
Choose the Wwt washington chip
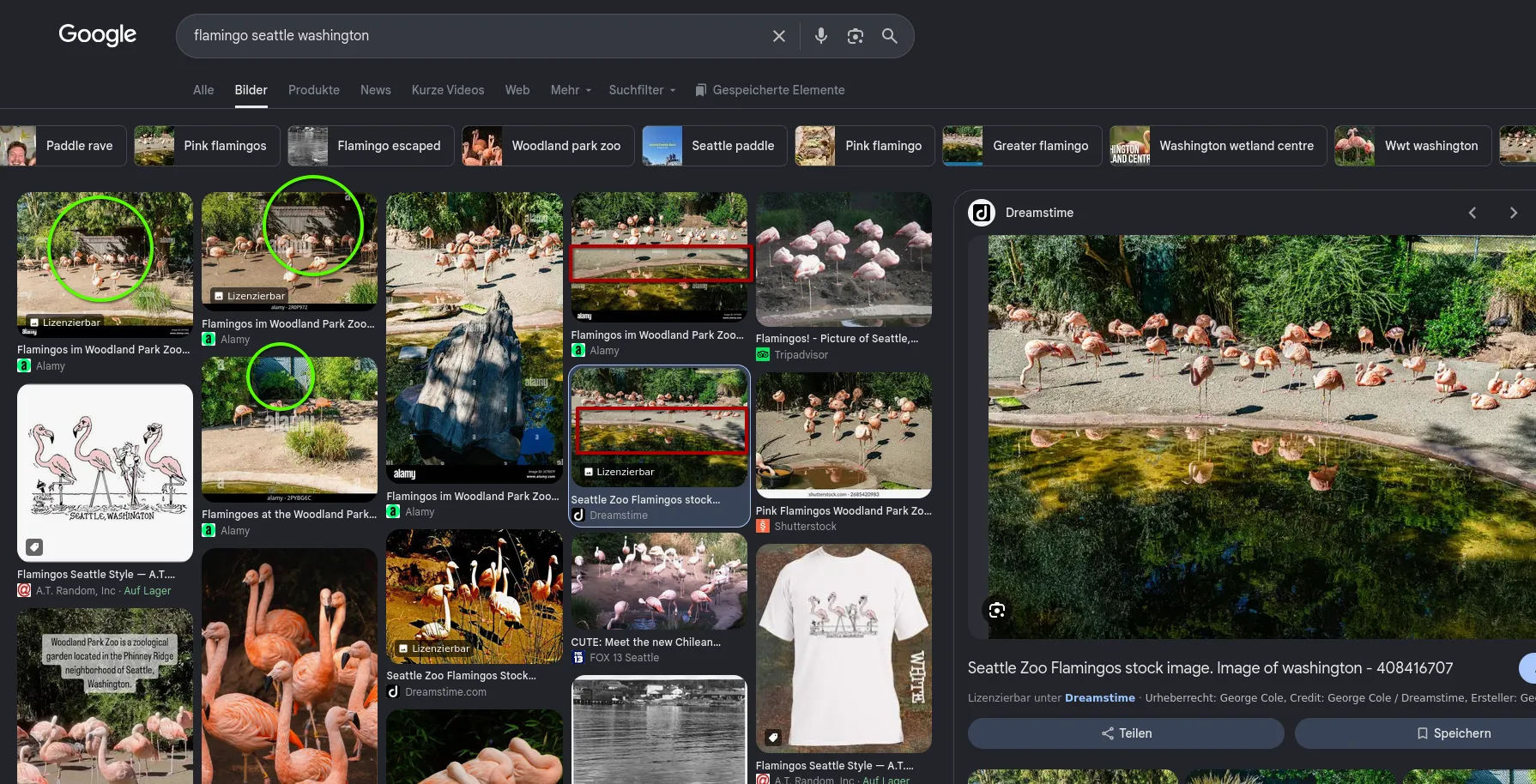pos(1413,146)
